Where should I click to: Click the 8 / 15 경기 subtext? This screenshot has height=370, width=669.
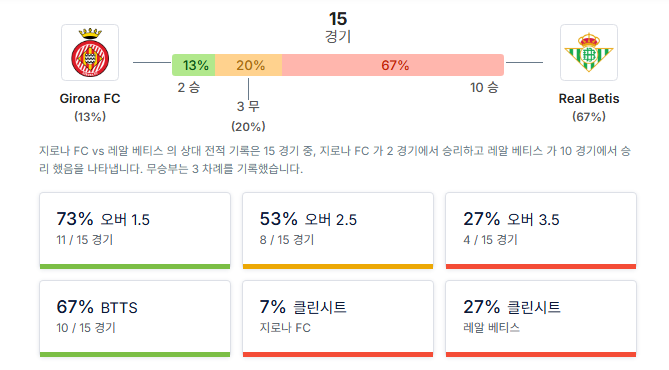click(x=287, y=240)
